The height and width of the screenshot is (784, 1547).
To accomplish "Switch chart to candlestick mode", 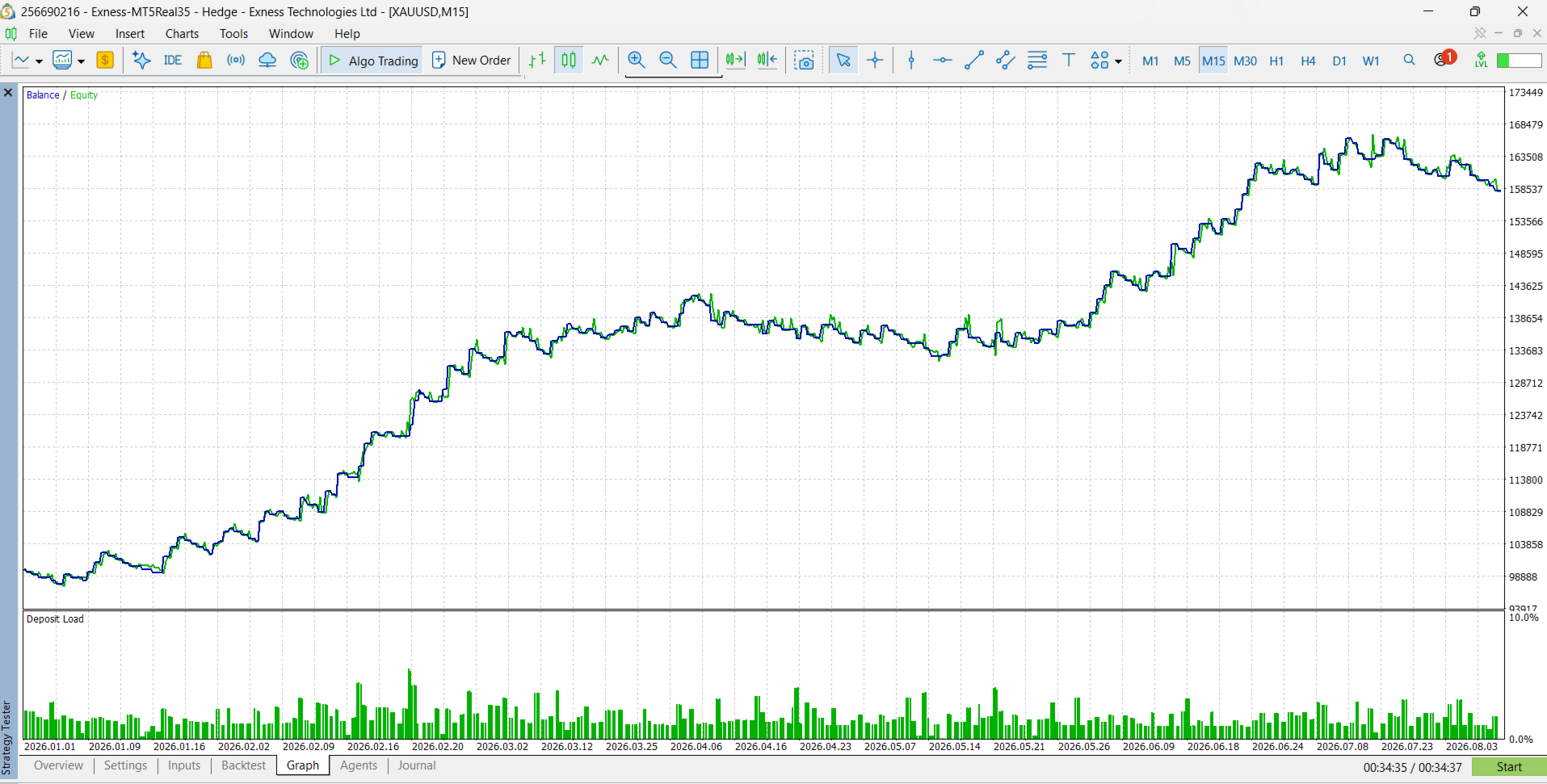I will pos(570,60).
